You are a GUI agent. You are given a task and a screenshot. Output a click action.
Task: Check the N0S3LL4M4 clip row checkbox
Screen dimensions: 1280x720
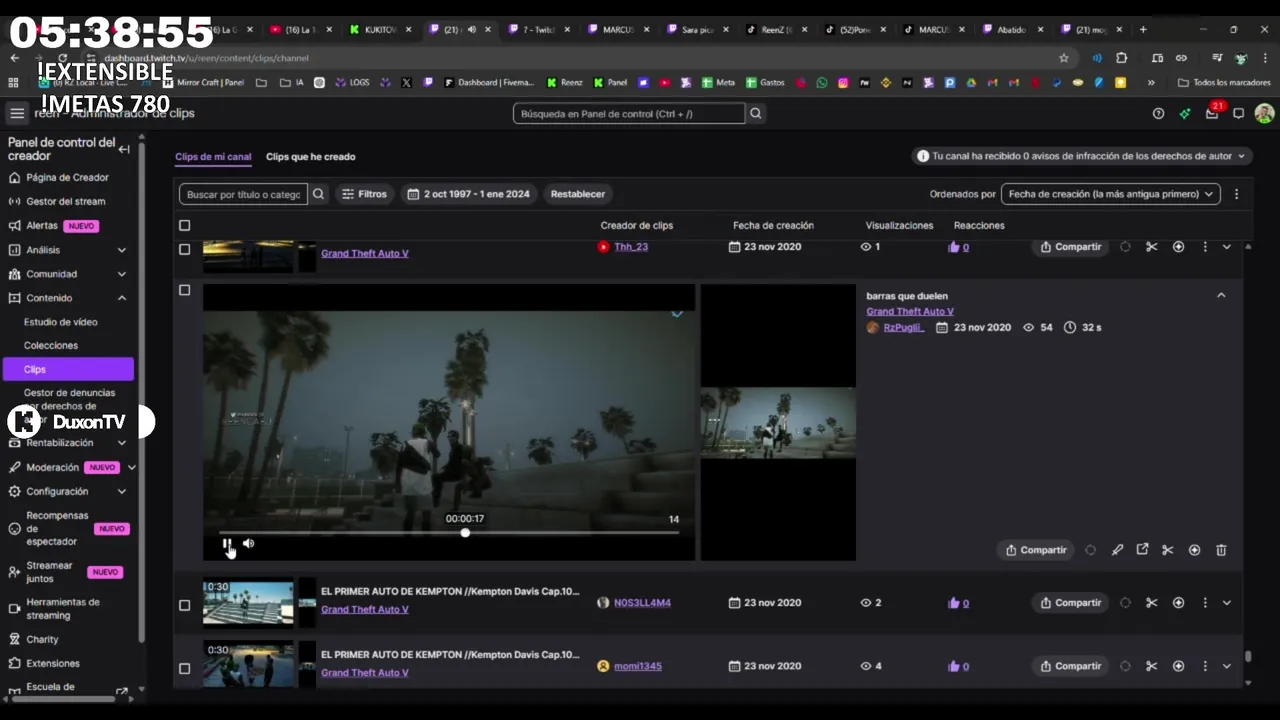(x=184, y=605)
